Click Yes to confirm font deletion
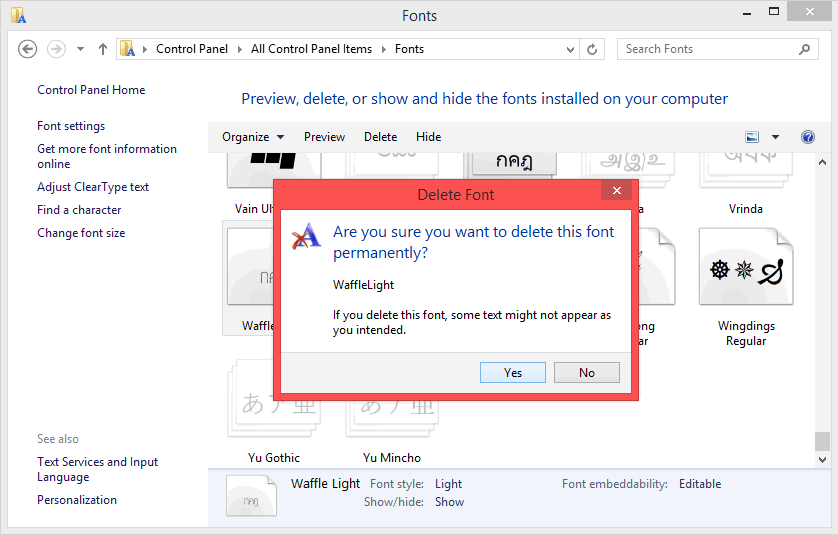 click(x=513, y=372)
